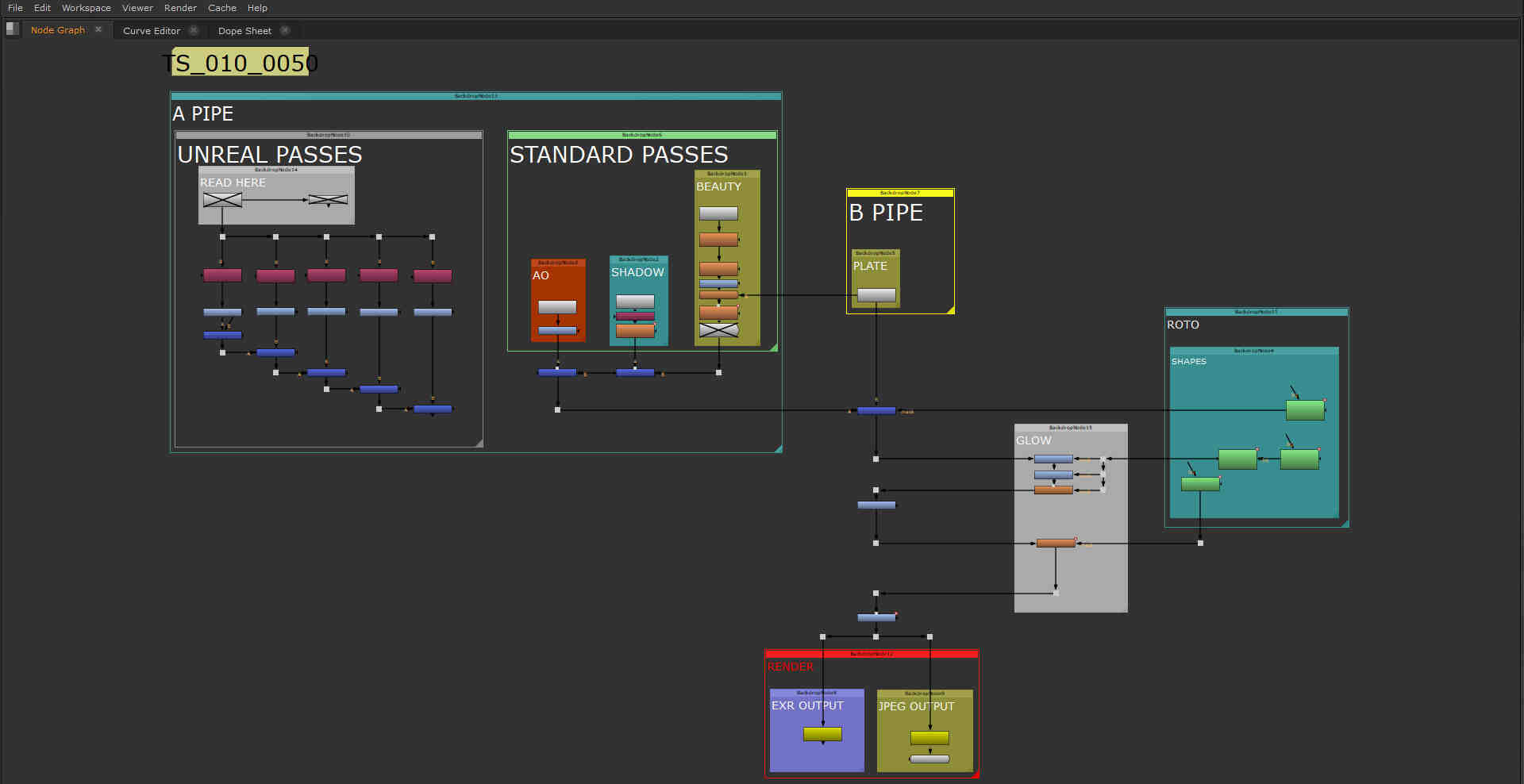Select the A PIPE backdrop title

click(203, 114)
